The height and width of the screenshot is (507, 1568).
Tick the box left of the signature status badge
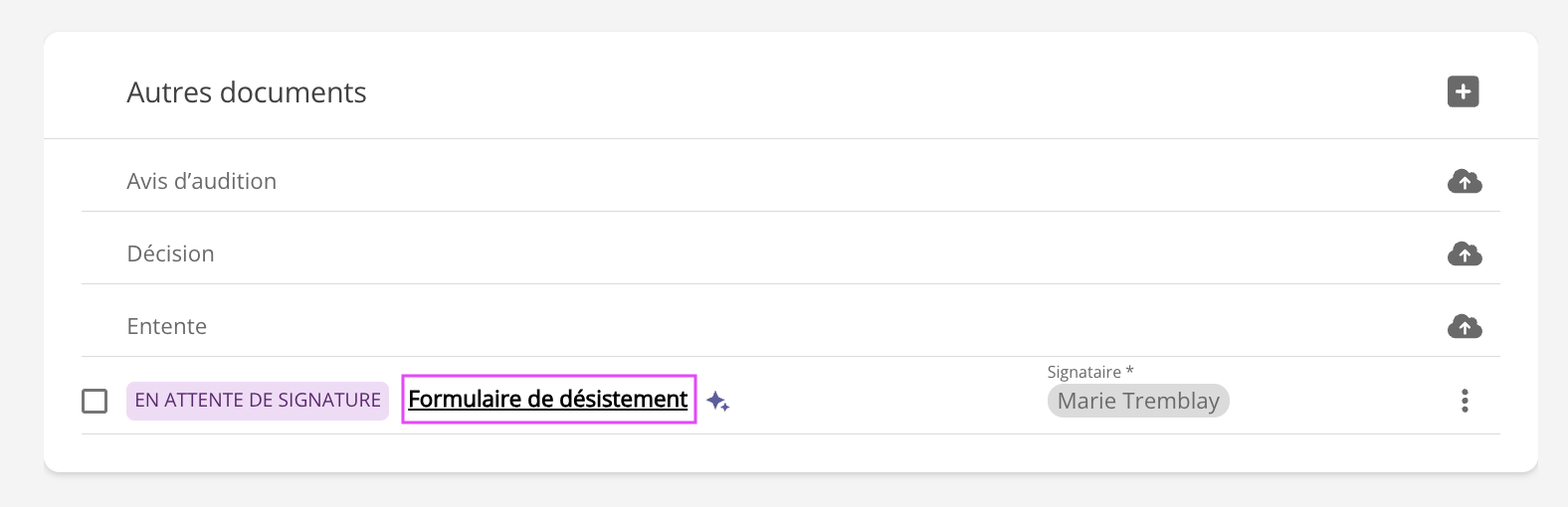pos(95,401)
